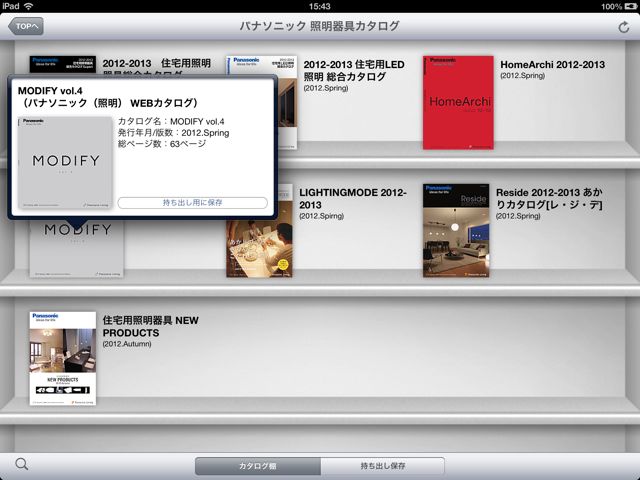Image resolution: width=640 pixels, height=480 pixels.
Task: Select the 2012-2013 住宅用LED照明 総合カタログ title
Action: 354,71
